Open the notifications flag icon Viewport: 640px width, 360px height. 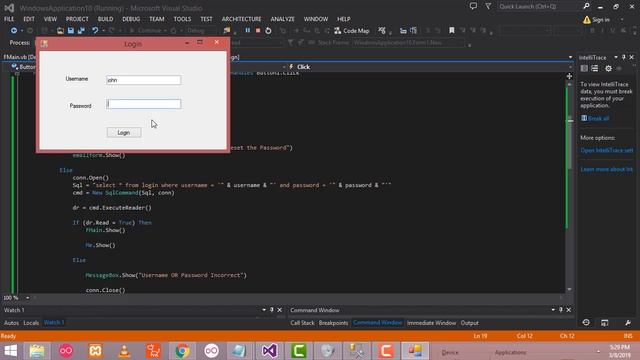tap(488, 6)
